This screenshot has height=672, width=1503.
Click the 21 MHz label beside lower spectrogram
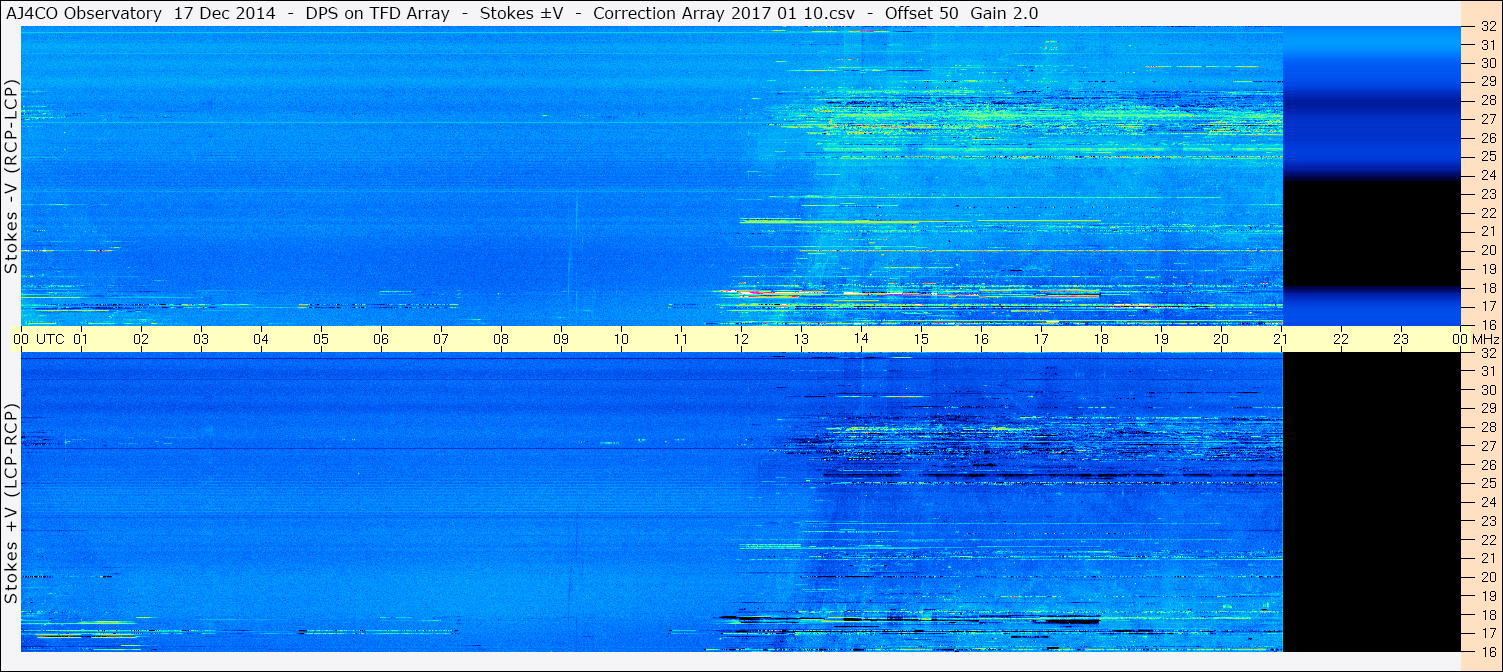coord(1488,558)
